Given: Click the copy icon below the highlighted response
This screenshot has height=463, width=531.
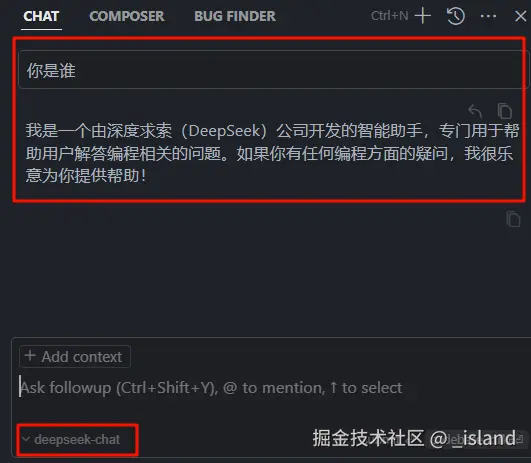Looking at the screenshot, I should click(x=513, y=219).
